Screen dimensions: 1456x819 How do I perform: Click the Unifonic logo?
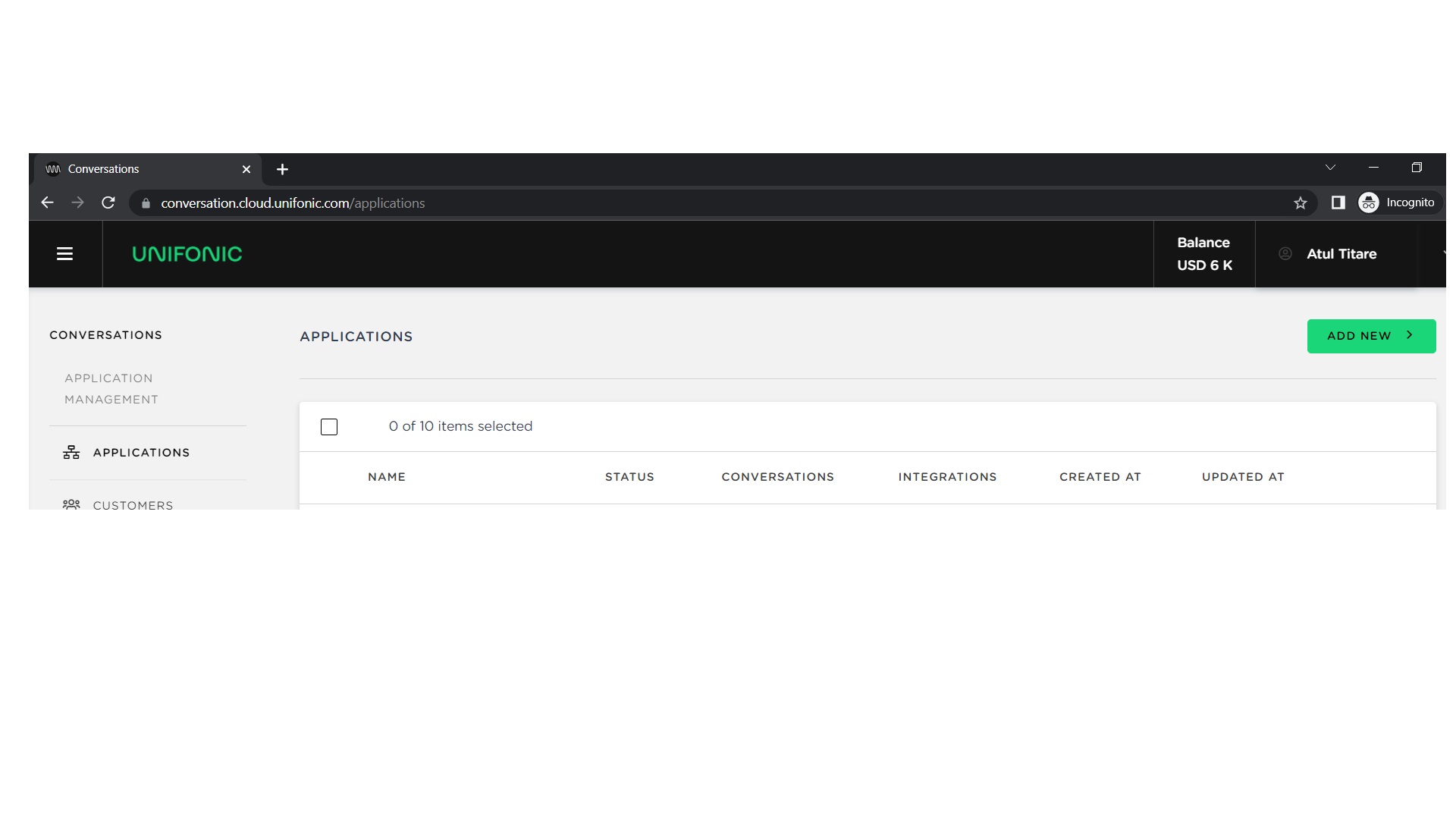point(187,254)
